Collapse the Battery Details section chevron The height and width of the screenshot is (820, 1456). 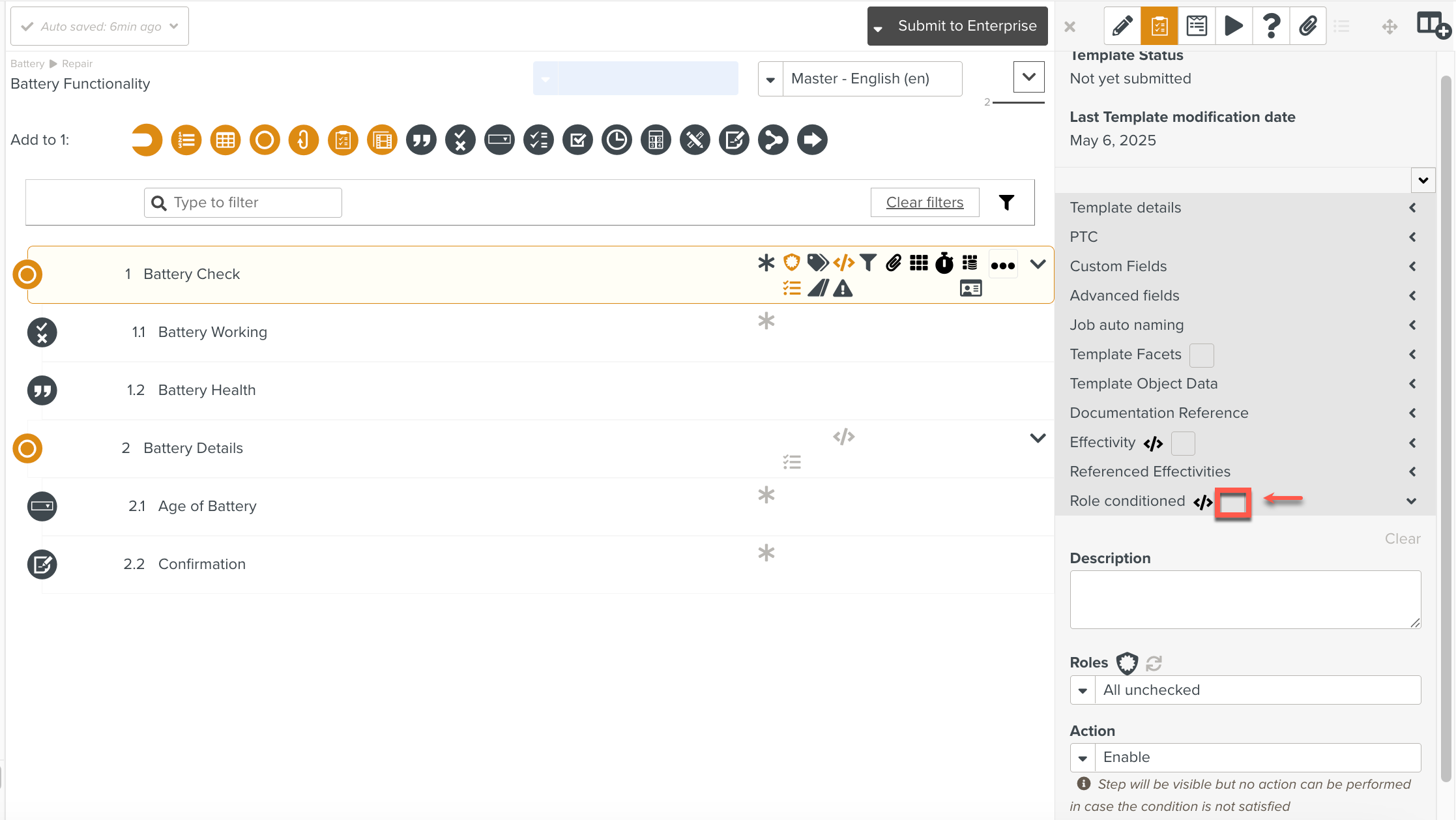coord(1038,438)
